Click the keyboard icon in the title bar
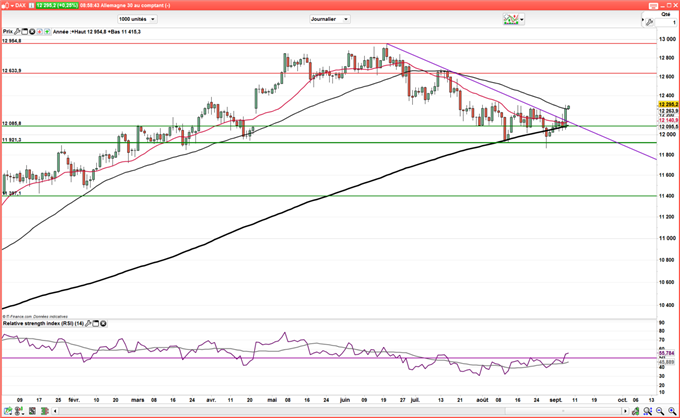The image size is (680, 418). coord(654,6)
